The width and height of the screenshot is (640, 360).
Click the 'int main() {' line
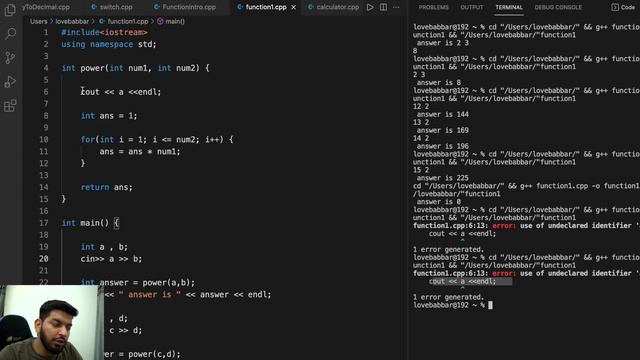[90, 223]
